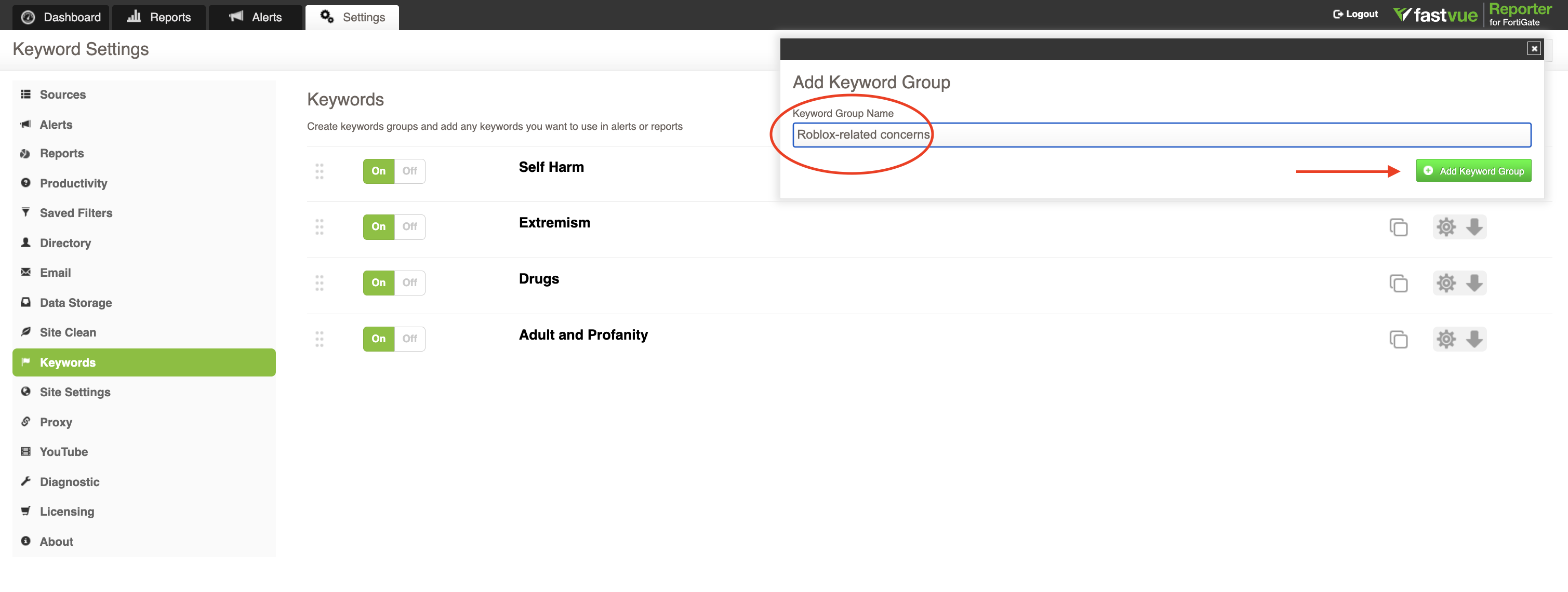
Task: Click the Self Harm group title
Action: pos(551,167)
